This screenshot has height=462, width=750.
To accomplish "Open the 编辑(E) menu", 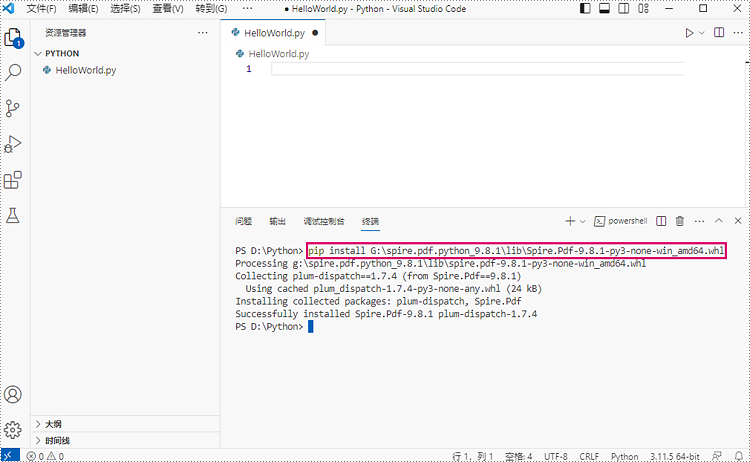I will click(83, 9).
